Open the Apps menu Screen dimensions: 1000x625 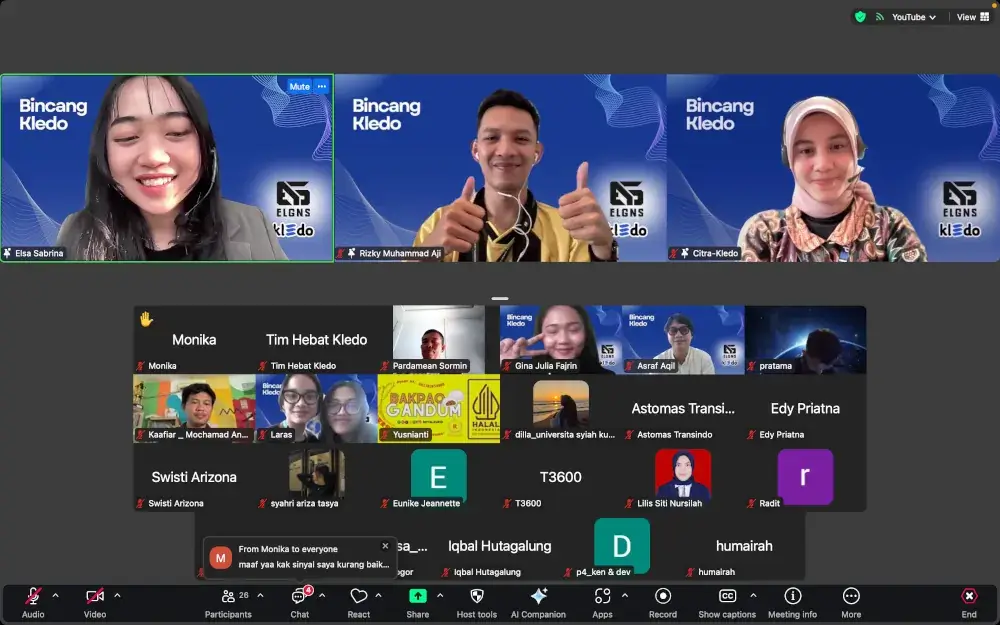[x=602, y=603]
